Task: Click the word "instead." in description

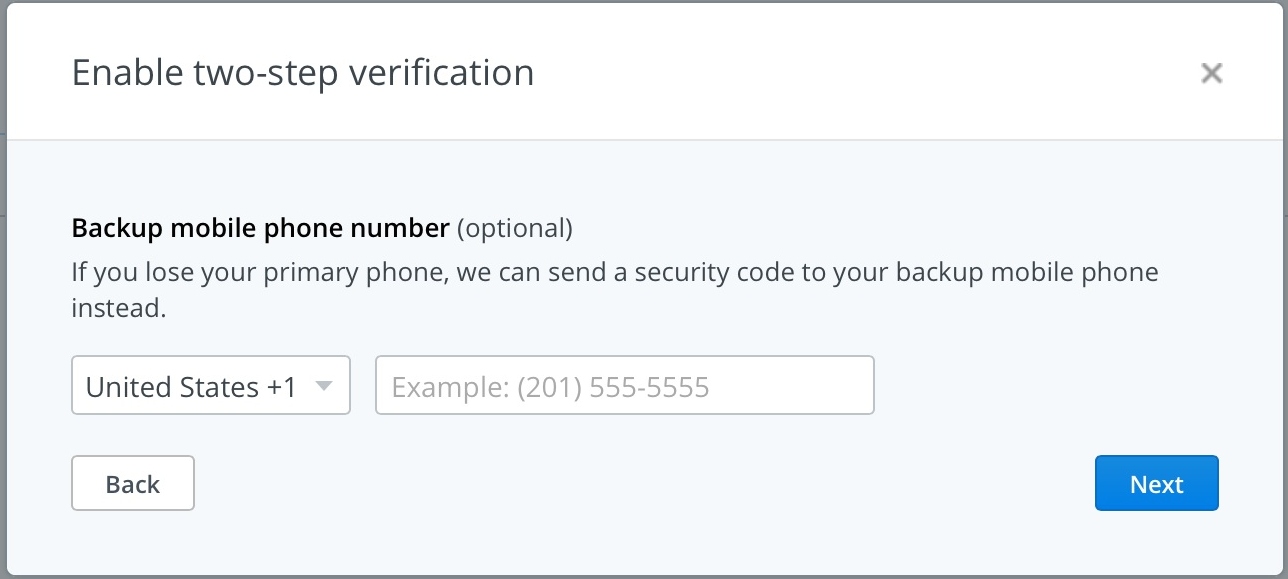Action: click(x=118, y=308)
